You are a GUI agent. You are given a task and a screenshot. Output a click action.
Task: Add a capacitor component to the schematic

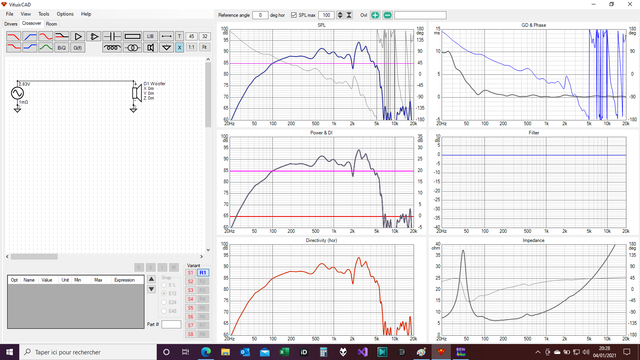coord(112,36)
